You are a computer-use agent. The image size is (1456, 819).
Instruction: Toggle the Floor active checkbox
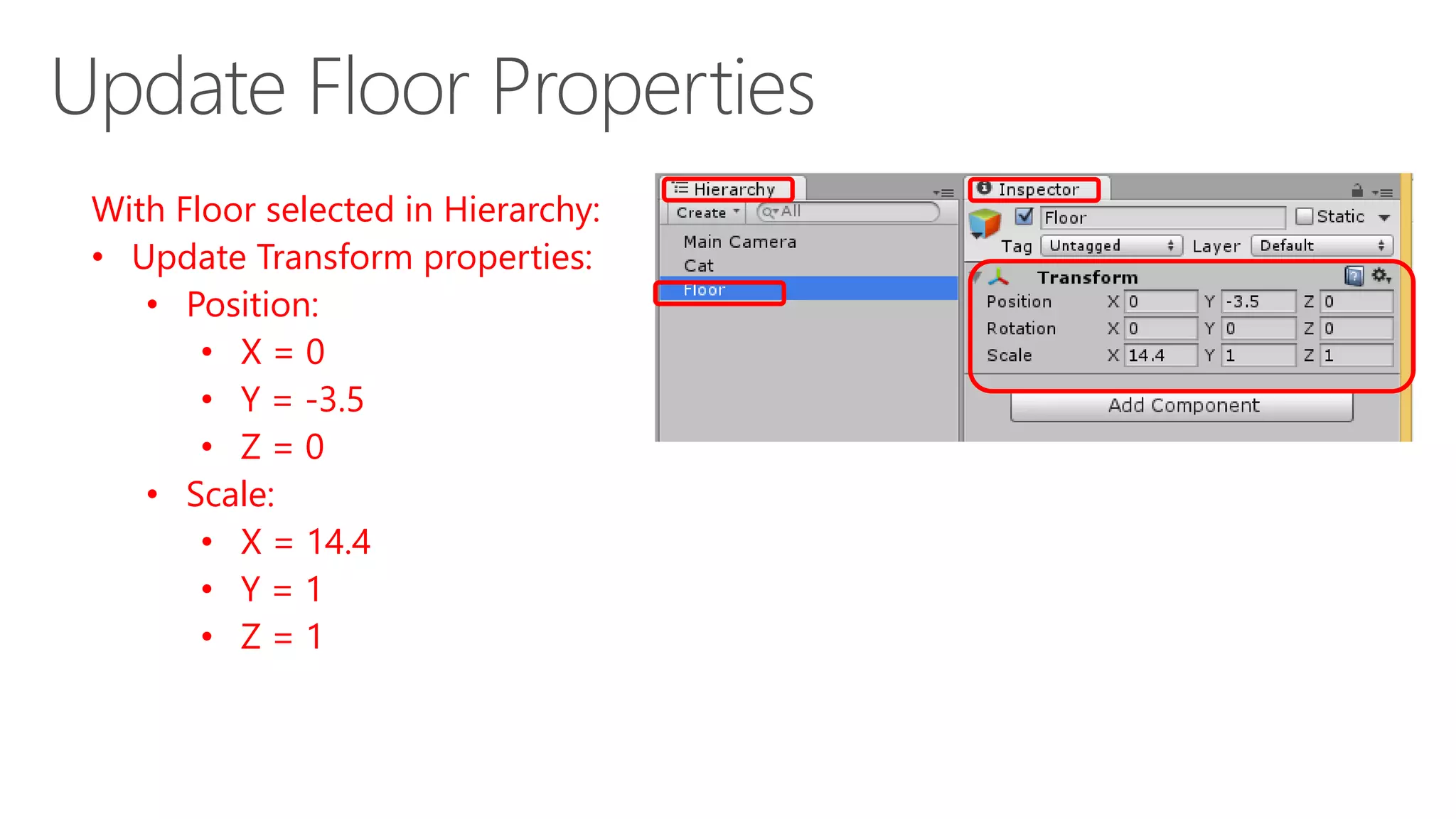[x=1024, y=216]
